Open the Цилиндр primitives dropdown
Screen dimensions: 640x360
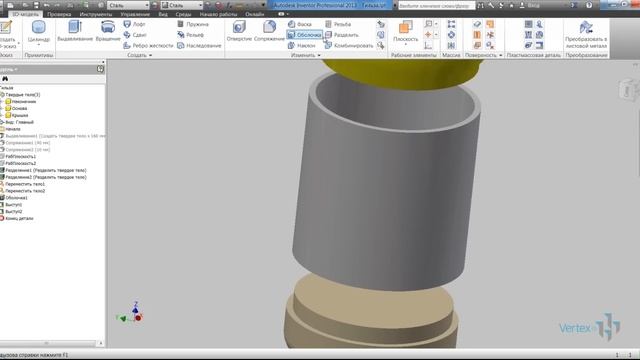(39, 44)
